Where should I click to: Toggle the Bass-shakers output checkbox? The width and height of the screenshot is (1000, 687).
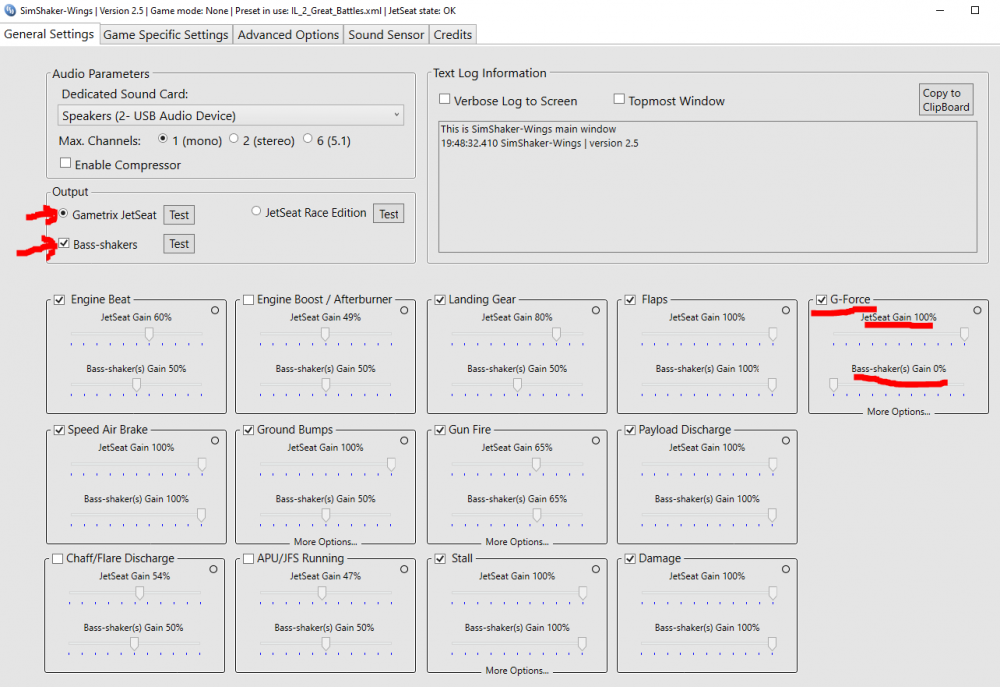pos(64,243)
